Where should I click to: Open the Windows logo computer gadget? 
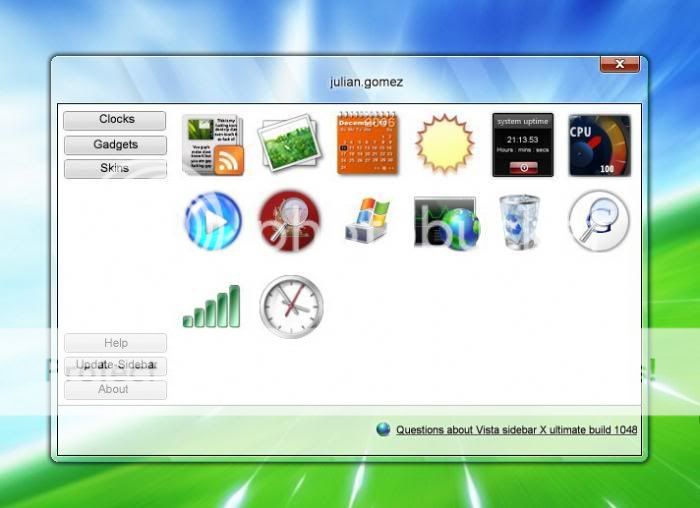[367, 221]
